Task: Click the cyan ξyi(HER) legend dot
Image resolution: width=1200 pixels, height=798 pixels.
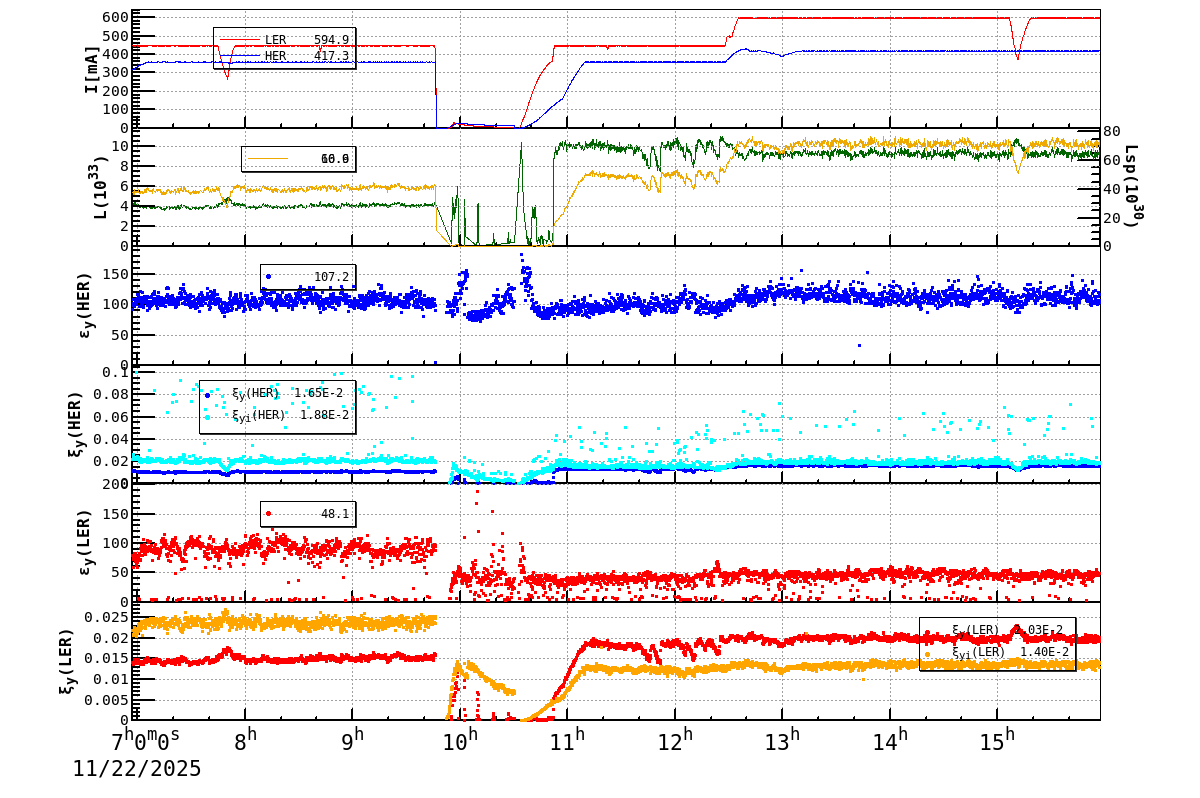Action: pos(207,417)
